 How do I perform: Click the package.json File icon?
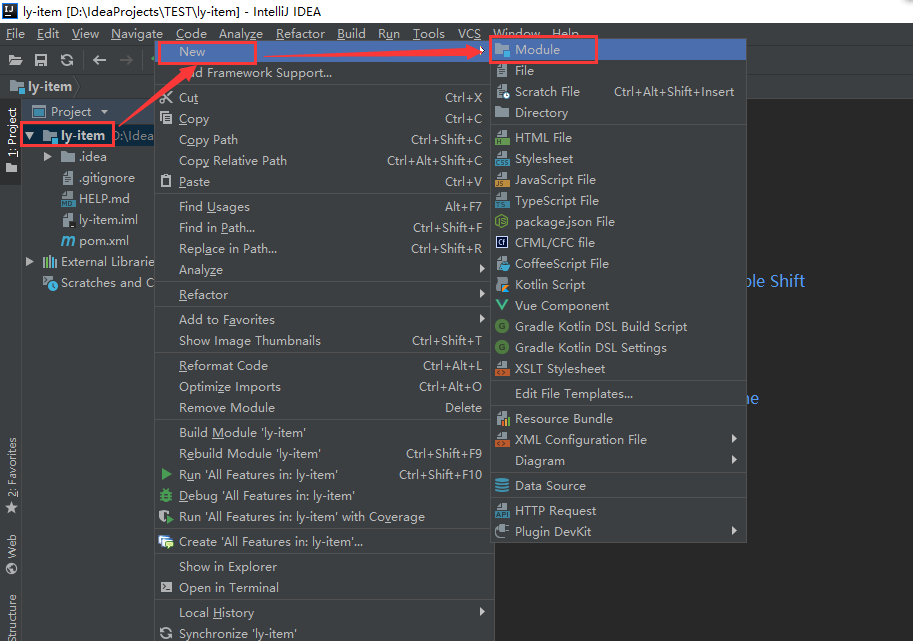pyautogui.click(x=502, y=222)
